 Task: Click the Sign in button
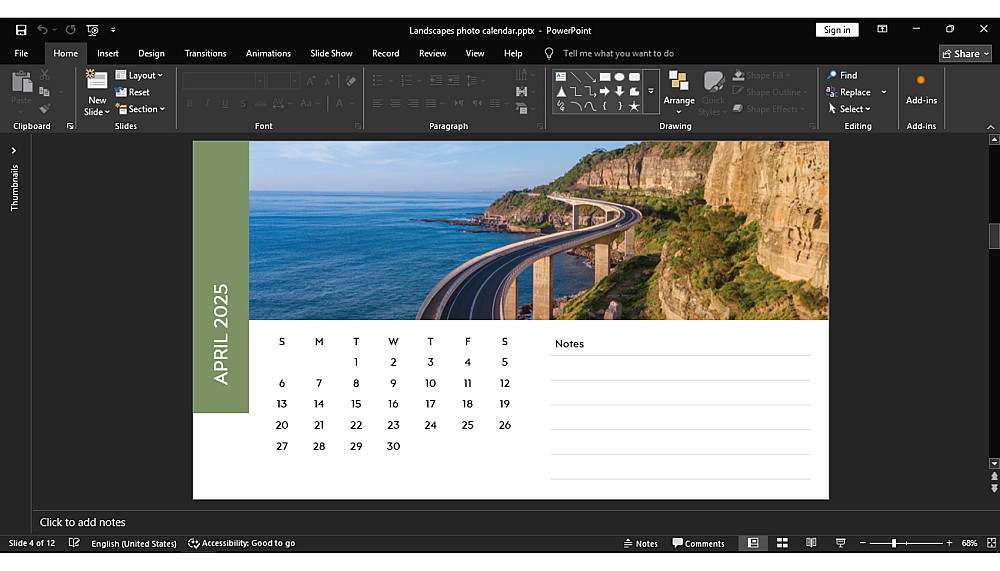coord(837,30)
